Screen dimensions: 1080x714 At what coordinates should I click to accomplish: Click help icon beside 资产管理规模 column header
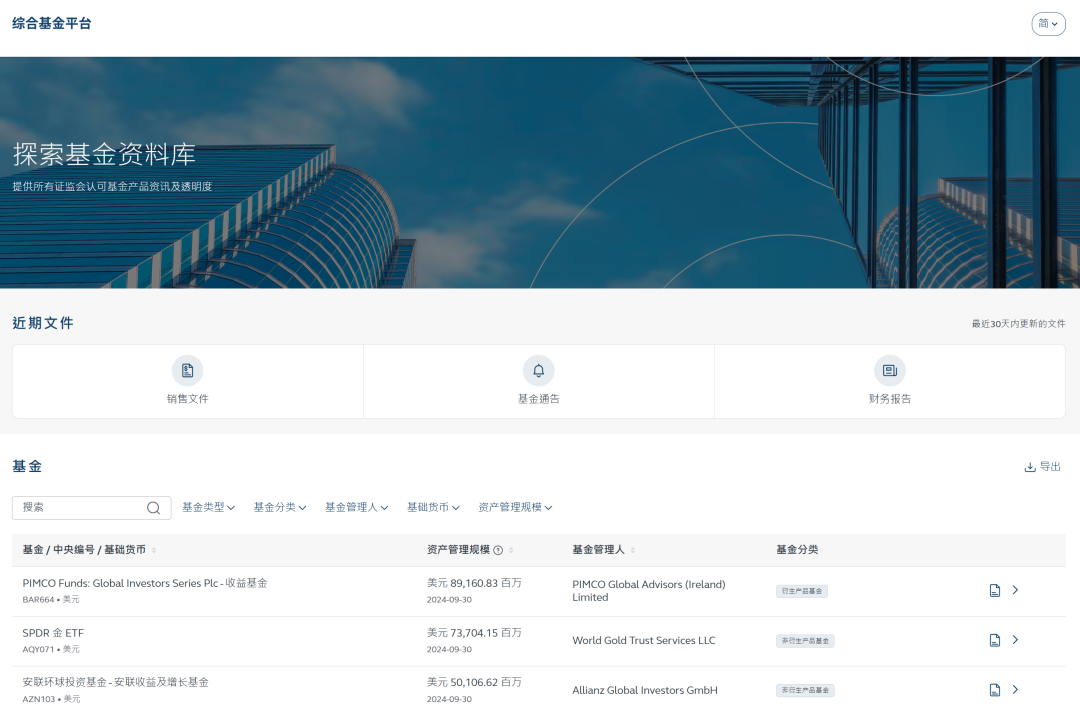point(498,550)
